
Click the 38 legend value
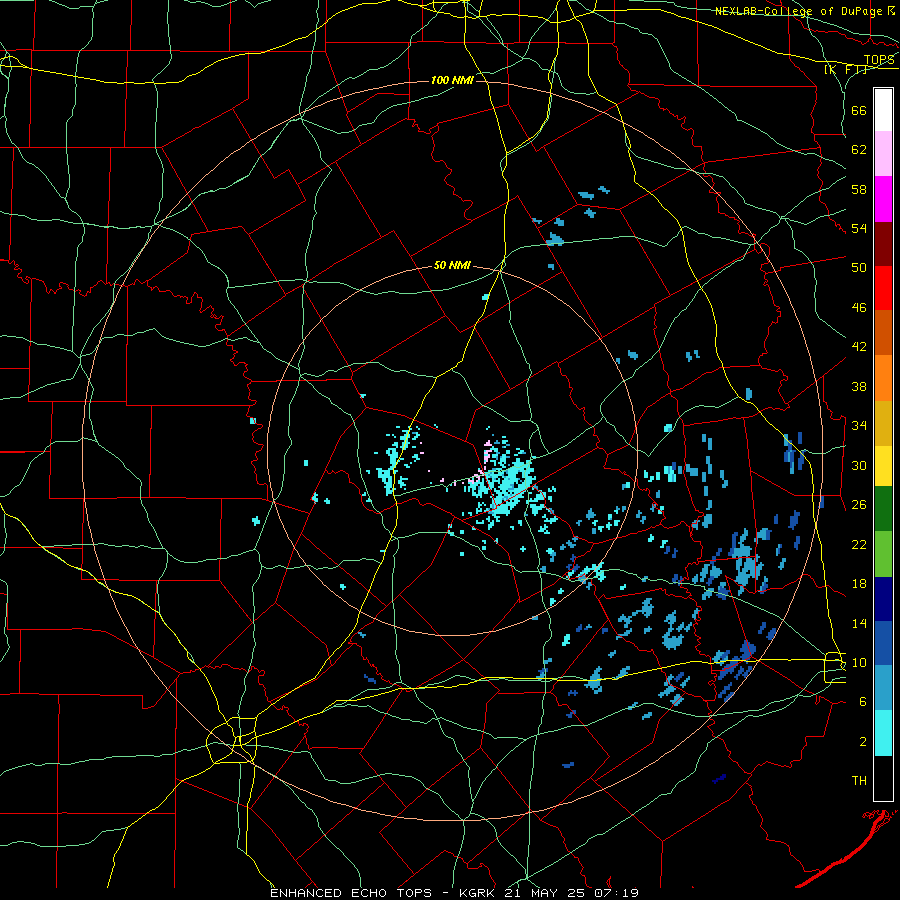[x=859, y=386]
